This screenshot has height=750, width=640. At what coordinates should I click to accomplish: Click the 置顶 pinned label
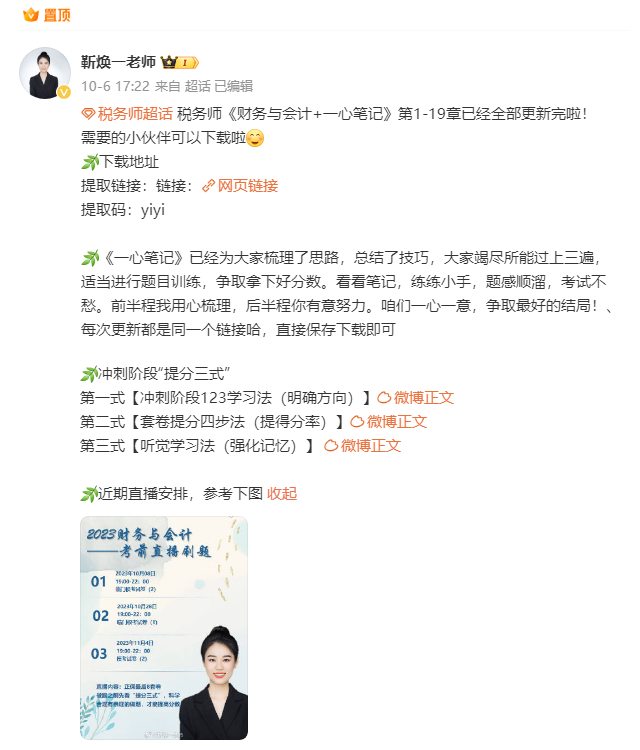pyautogui.click(x=57, y=15)
